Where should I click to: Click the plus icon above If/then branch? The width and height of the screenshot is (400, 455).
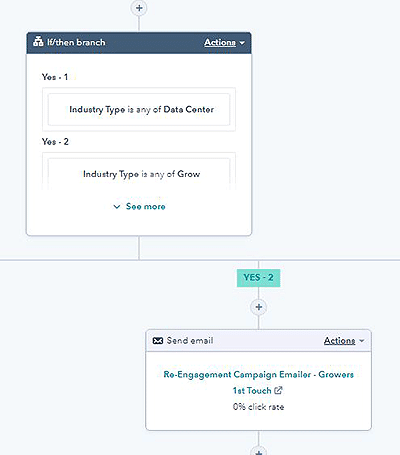click(x=139, y=8)
